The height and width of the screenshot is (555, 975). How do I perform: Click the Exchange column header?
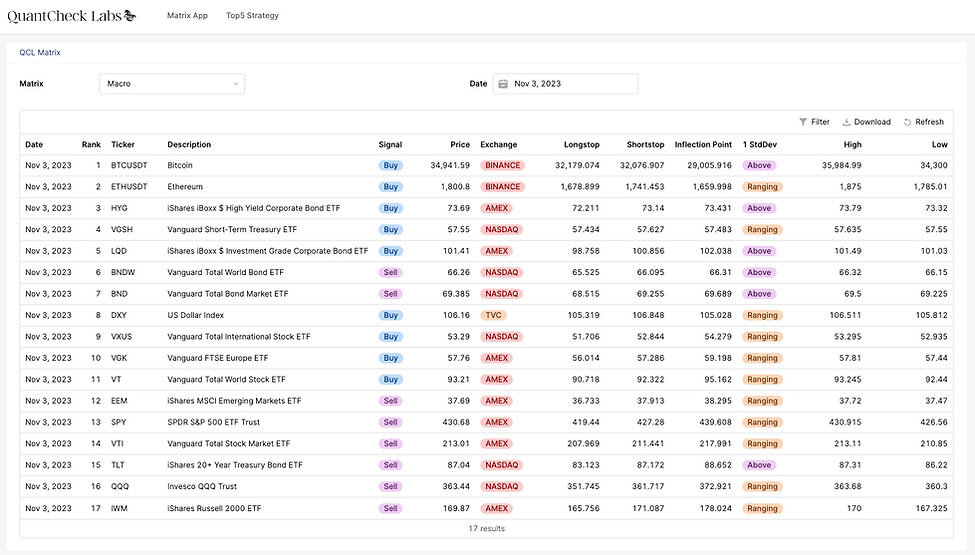499,144
